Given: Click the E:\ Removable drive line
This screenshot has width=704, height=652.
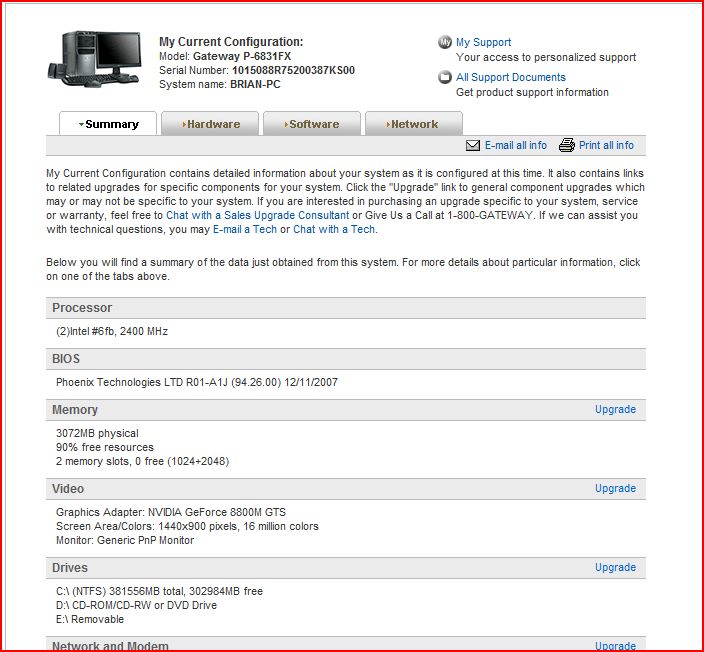Looking at the screenshot, I should point(90,619).
